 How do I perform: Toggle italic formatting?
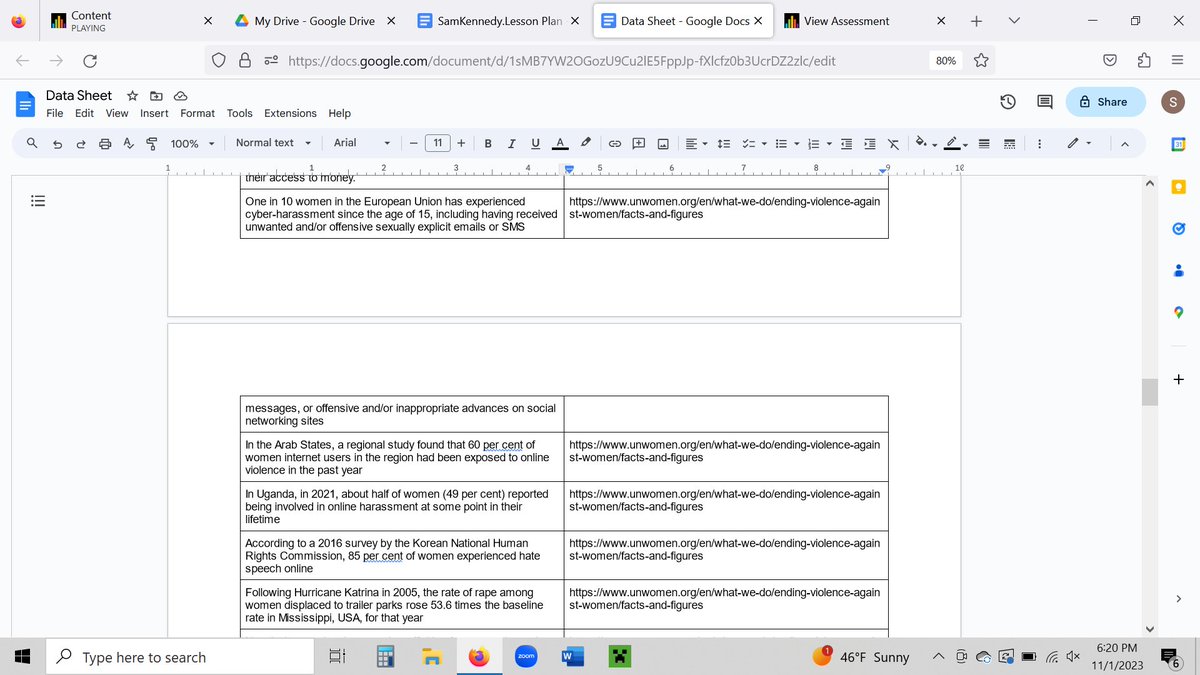click(x=512, y=143)
